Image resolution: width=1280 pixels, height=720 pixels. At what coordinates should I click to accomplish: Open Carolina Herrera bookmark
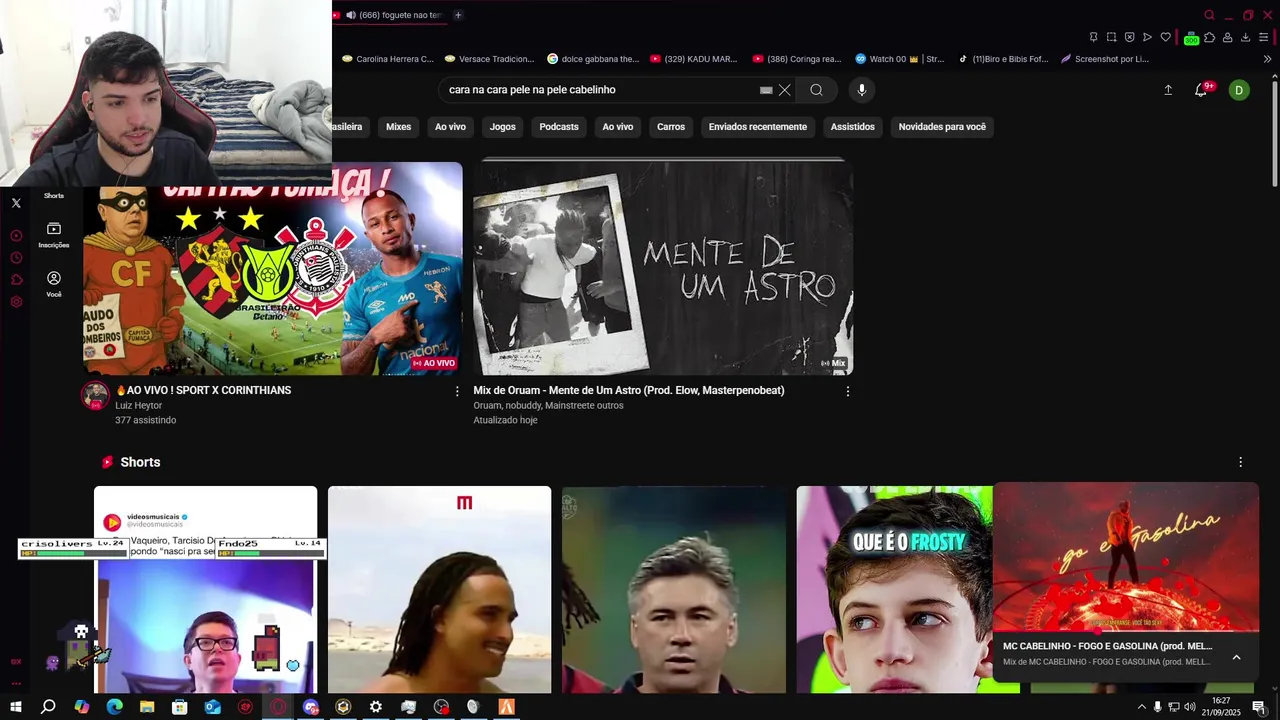pos(388,59)
